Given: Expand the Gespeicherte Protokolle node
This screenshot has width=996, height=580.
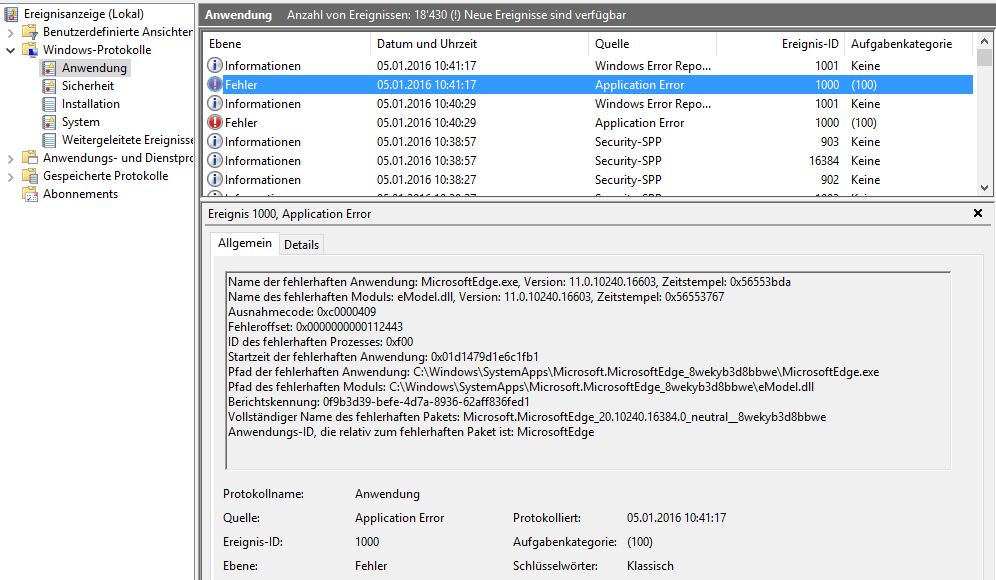Looking at the screenshot, I should pos(11,176).
